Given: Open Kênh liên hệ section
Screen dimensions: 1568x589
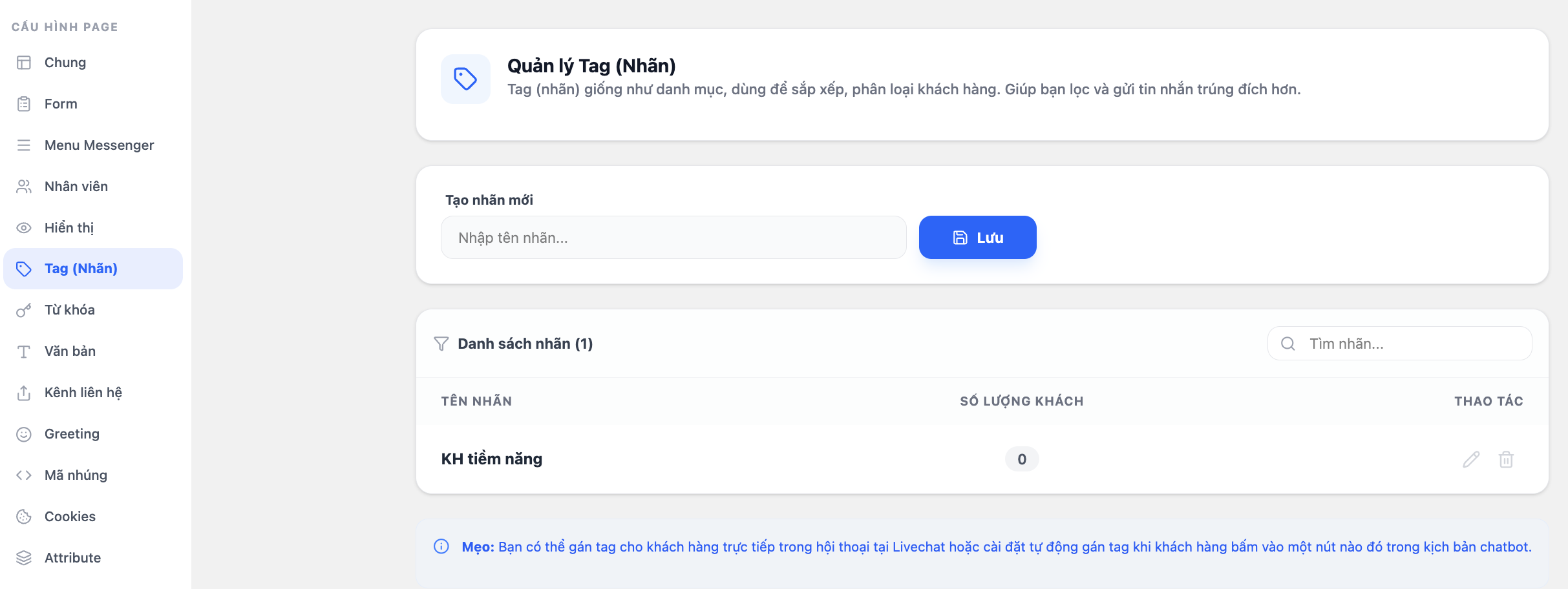Looking at the screenshot, I should coord(83,393).
